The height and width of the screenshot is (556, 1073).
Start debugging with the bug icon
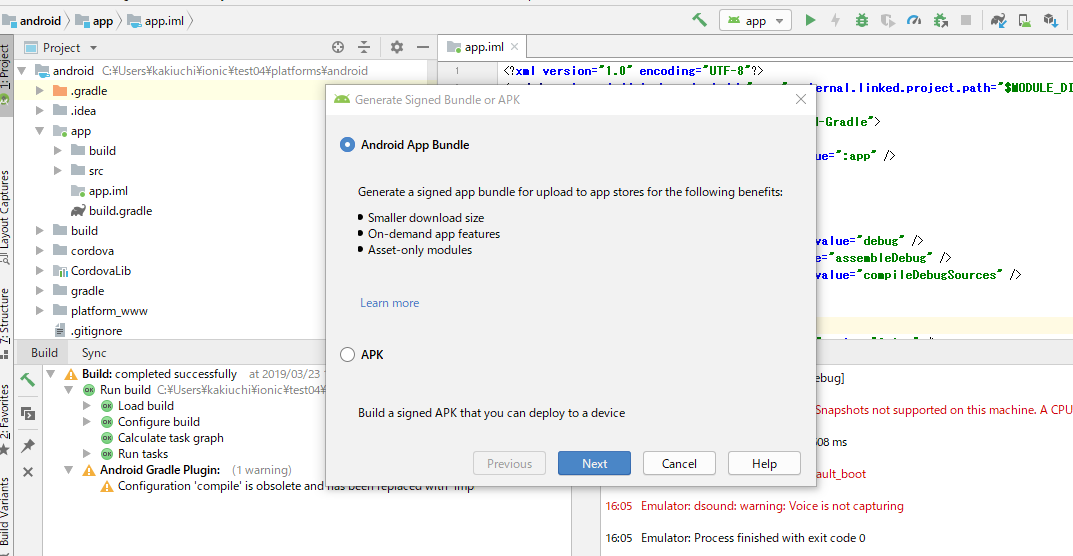click(x=862, y=21)
